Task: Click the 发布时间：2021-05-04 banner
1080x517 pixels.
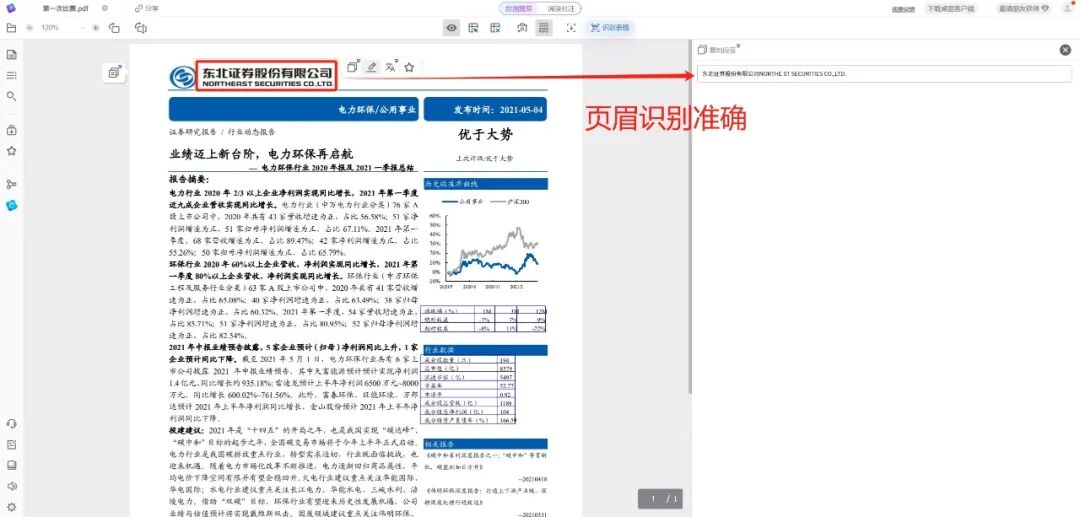Action: click(x=486, y=109)
